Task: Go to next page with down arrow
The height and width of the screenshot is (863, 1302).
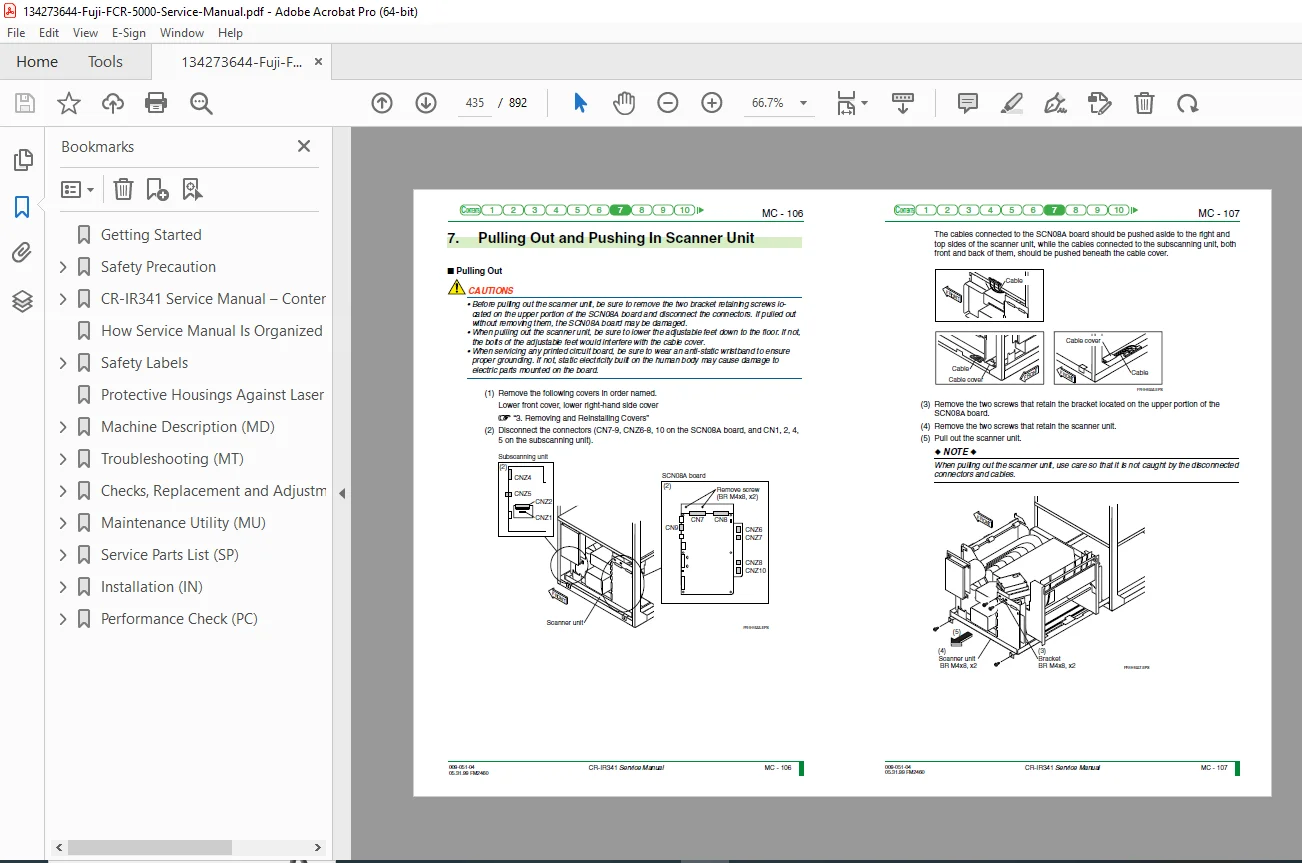Action: pyautogui.click(x=426, y=103)
